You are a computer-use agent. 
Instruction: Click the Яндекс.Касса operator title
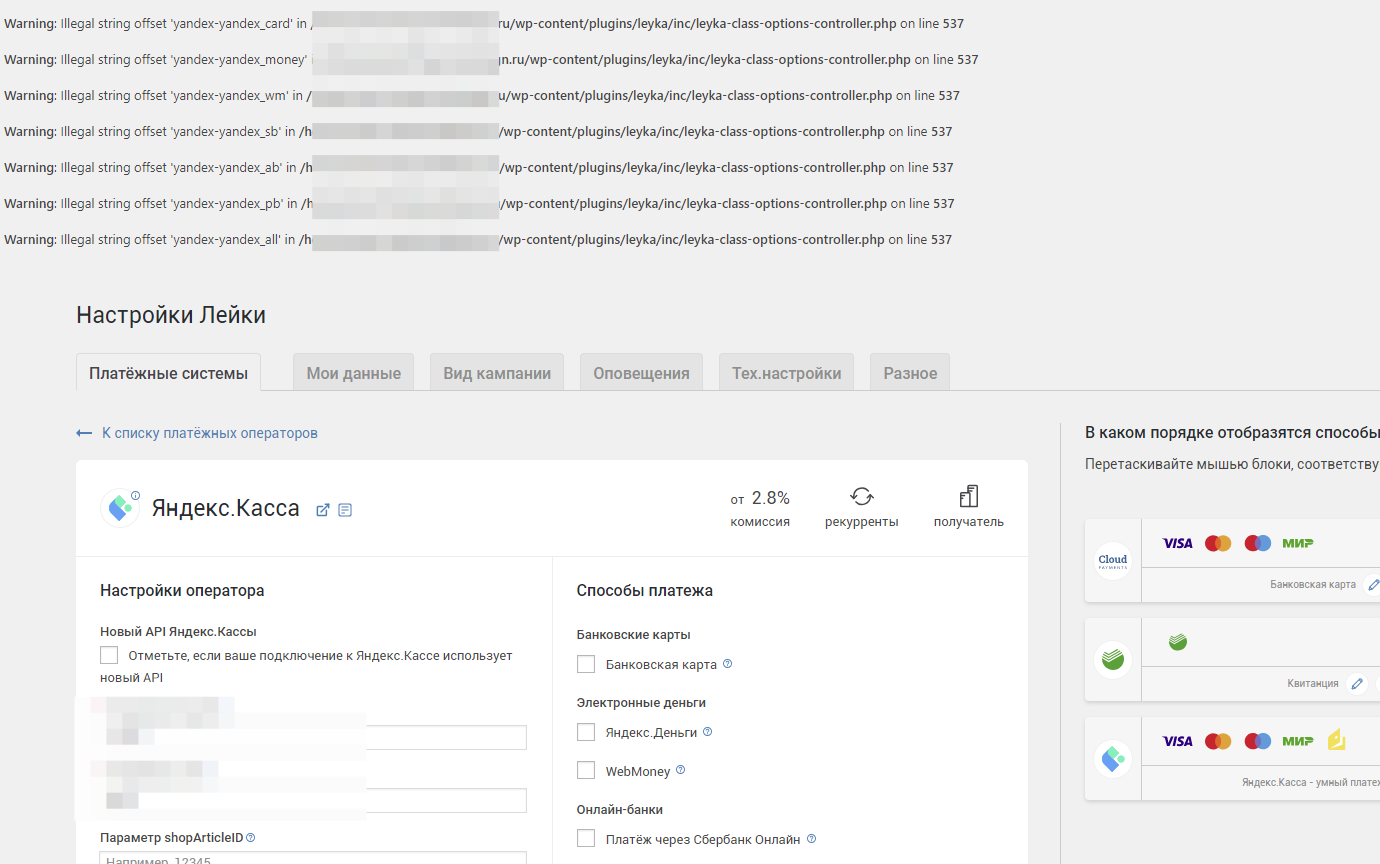coord(226,508)
